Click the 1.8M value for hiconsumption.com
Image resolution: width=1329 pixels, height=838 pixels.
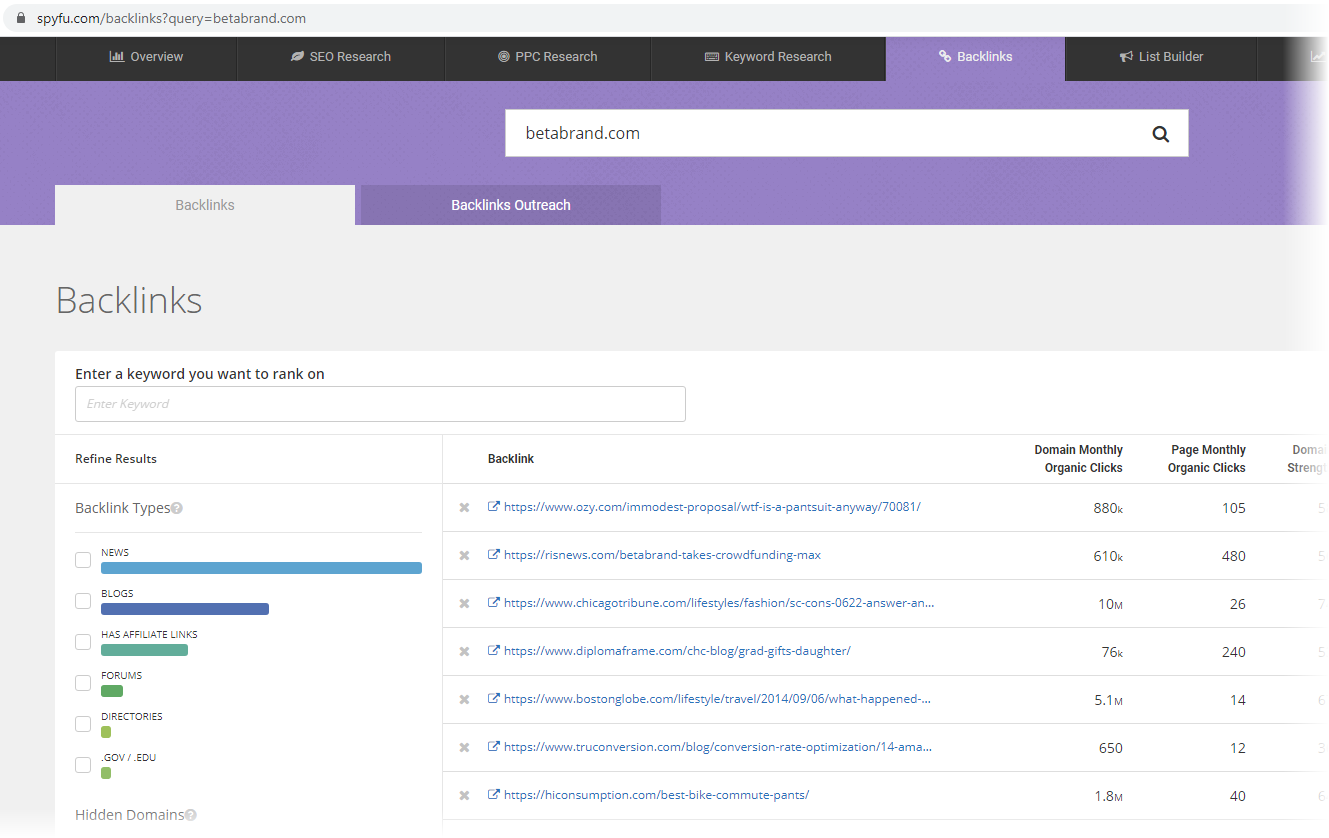coord(1108,796)
